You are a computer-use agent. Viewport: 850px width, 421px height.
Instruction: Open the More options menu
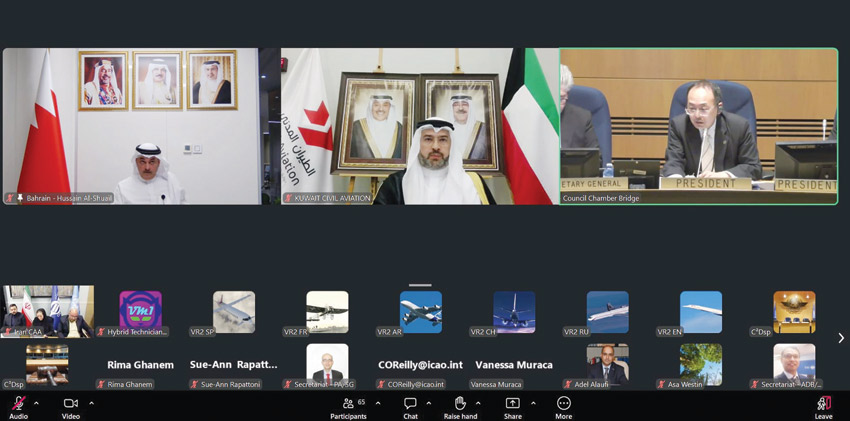[x=564, y=403]
